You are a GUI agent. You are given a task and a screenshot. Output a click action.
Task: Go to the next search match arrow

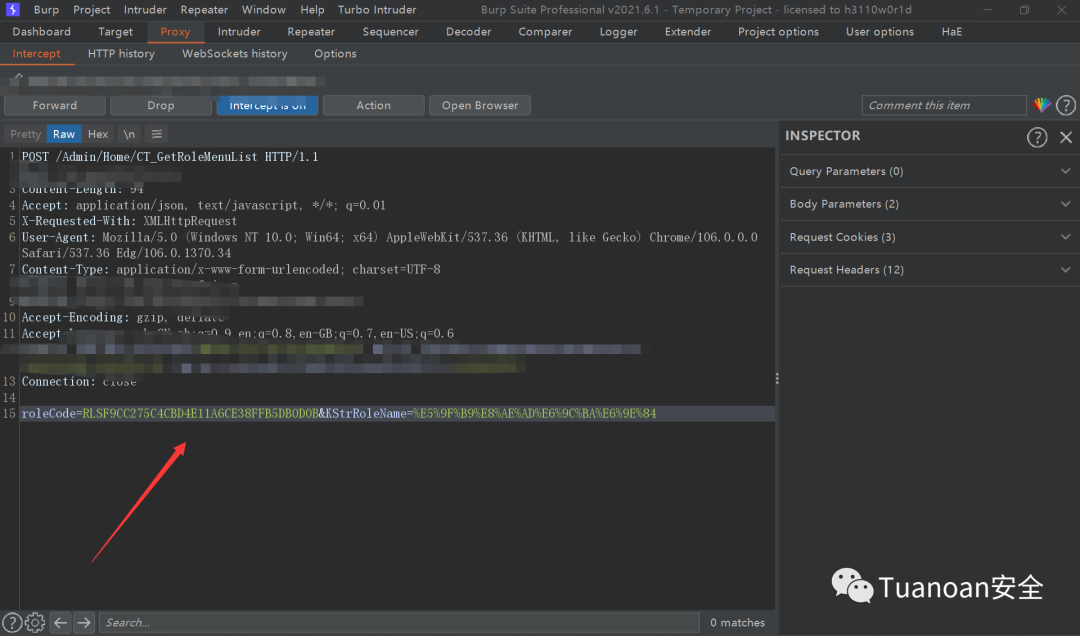84,623
